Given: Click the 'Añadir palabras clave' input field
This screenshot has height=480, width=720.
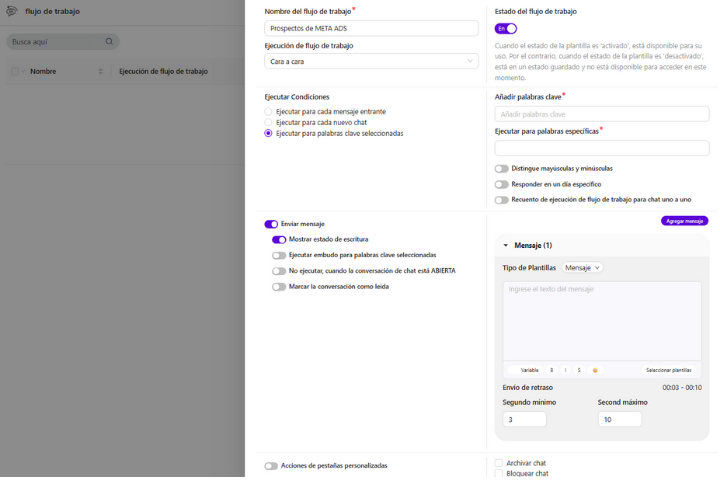Looking at the screenshot, I should click(601, 115).
